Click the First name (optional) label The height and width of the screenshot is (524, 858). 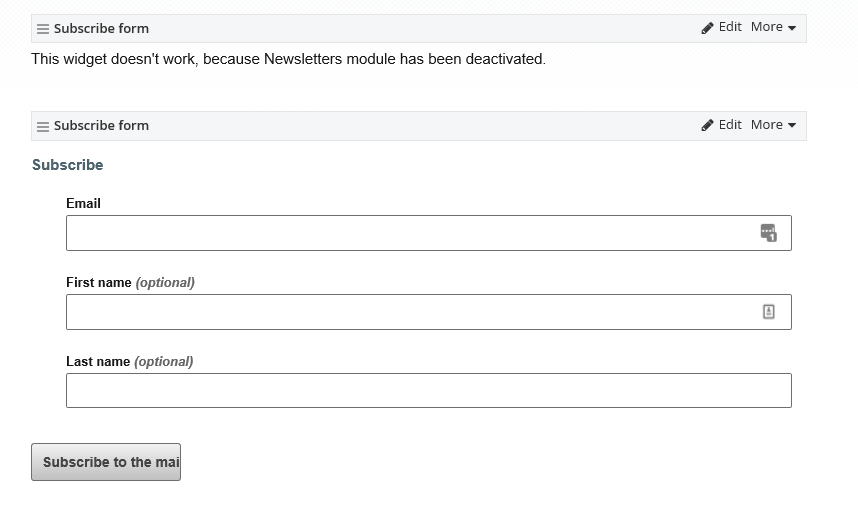click(x=130, y=282)
